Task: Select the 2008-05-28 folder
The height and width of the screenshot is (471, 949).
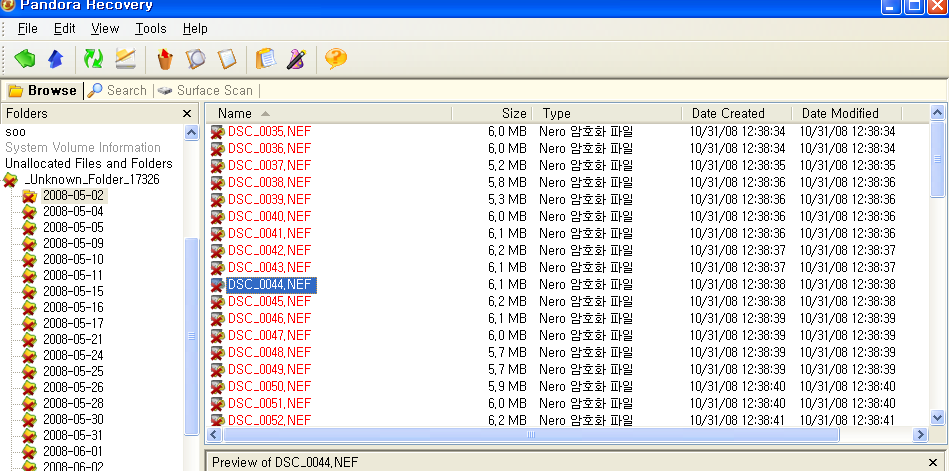Action: point(73,404)
